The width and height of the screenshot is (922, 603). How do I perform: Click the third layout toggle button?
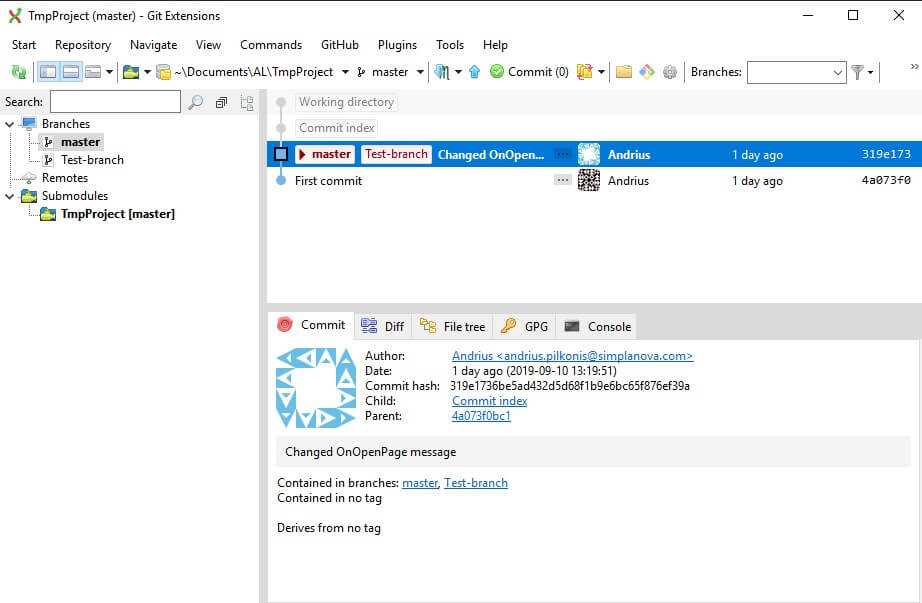[x=93, y=72]
